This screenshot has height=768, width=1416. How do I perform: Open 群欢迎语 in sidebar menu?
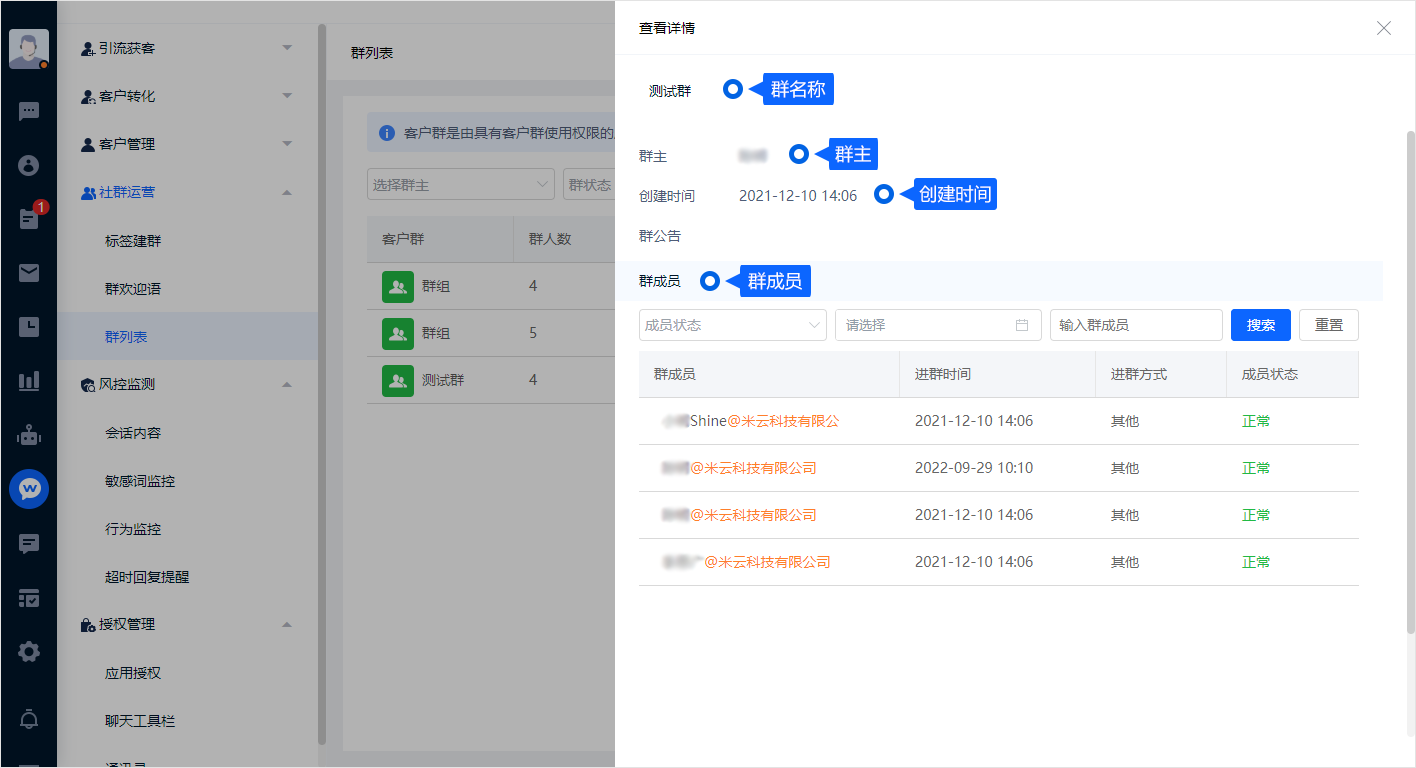pyautogui.click(x=133, y=289)
